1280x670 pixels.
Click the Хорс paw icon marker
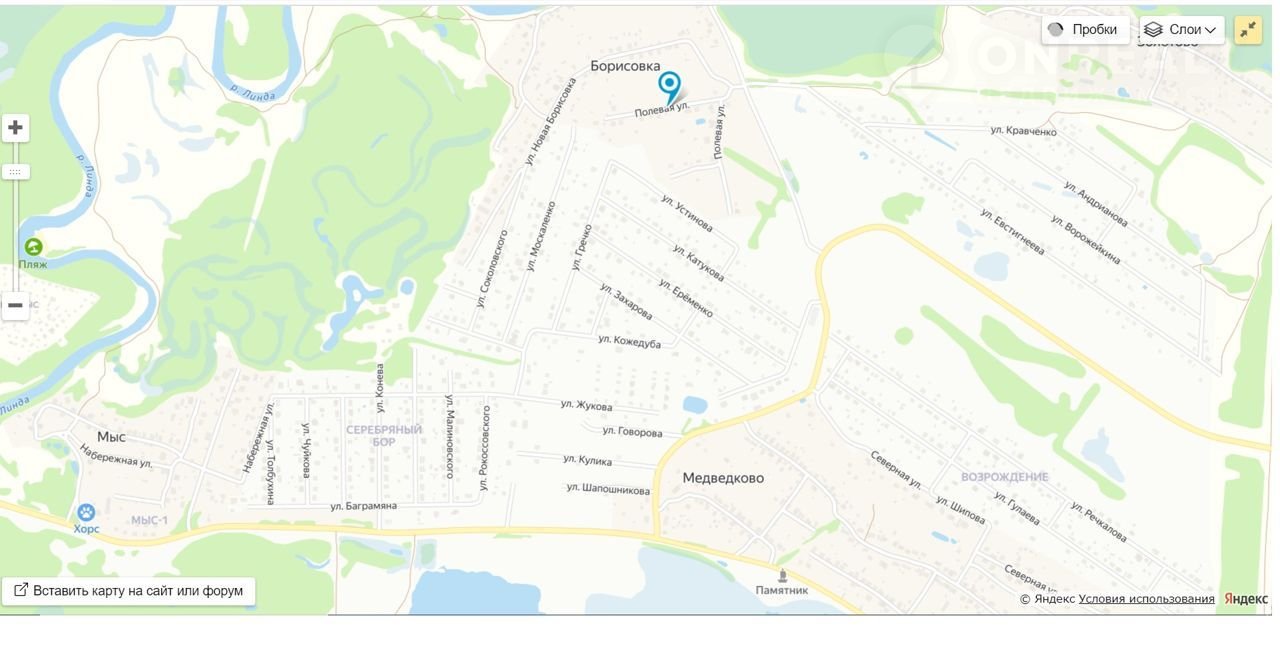(86, 512)
